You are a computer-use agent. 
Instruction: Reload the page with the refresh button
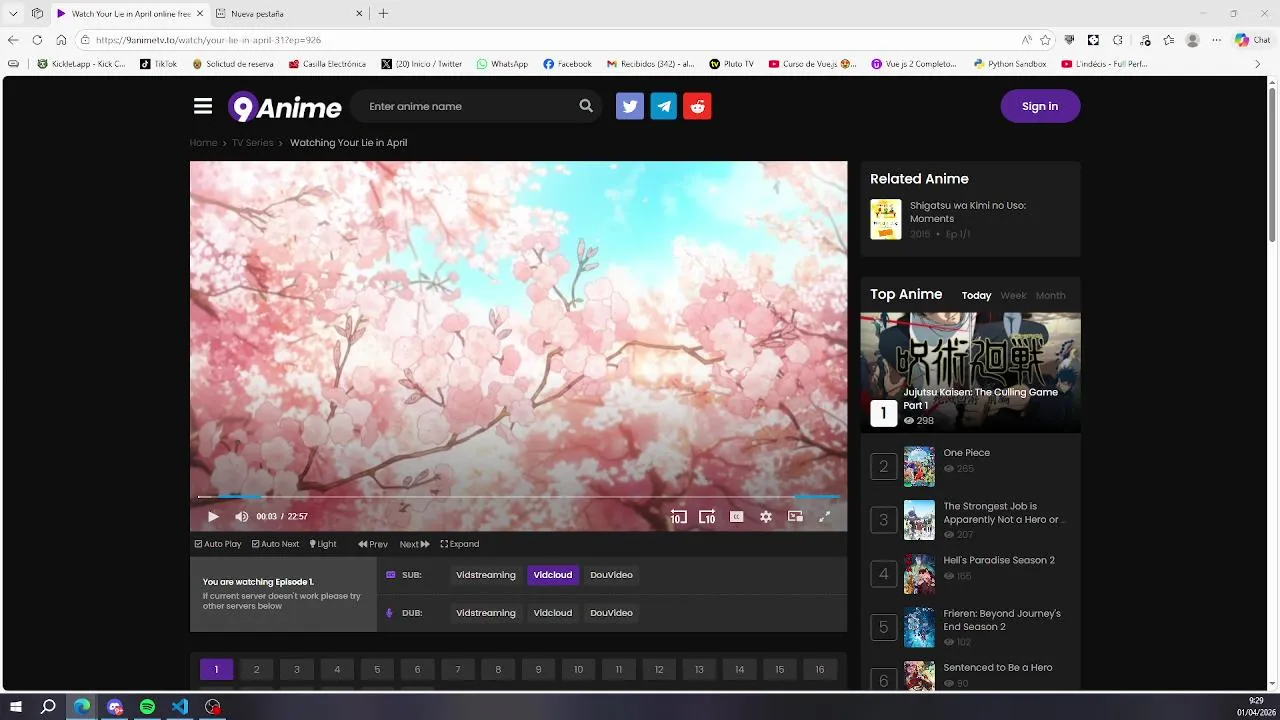(37, 40)
